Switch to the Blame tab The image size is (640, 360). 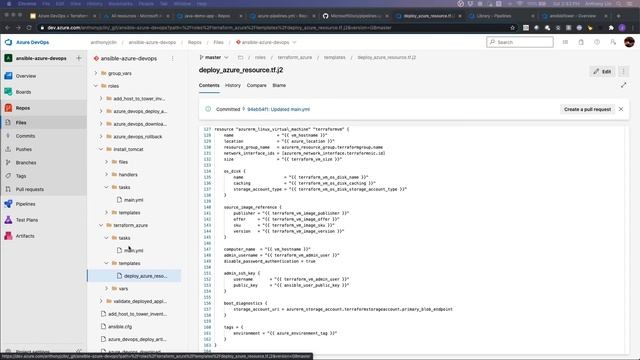click(279, 85)
